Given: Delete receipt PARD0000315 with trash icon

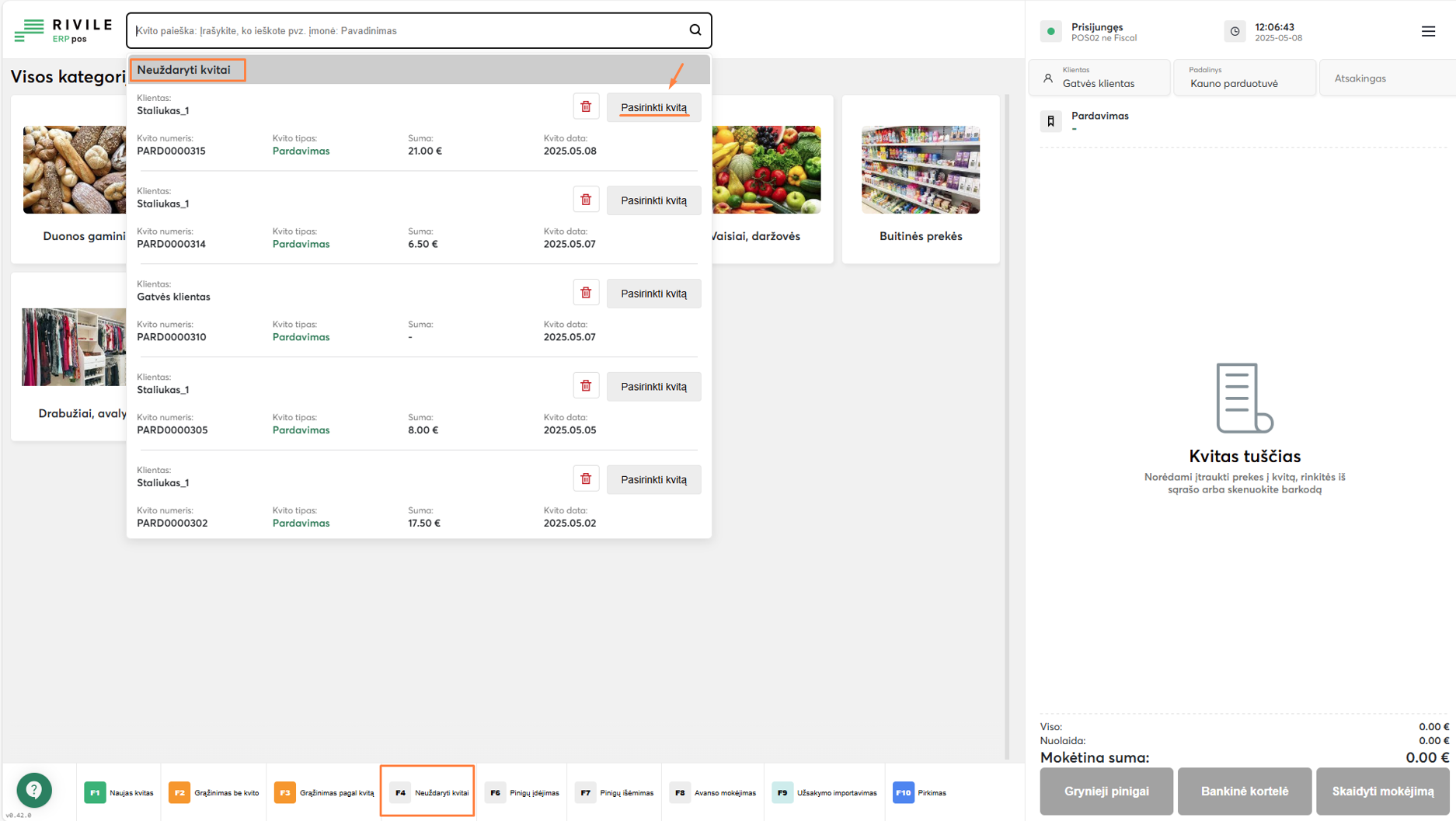Looking at the screenshot, I should (x=586, y=106).
